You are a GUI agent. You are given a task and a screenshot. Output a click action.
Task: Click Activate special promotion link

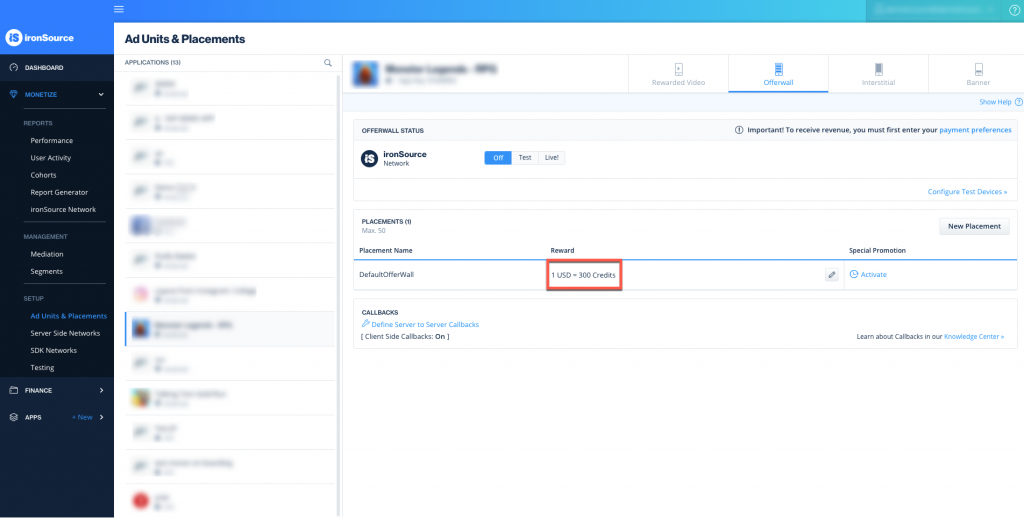click(873, 274)
